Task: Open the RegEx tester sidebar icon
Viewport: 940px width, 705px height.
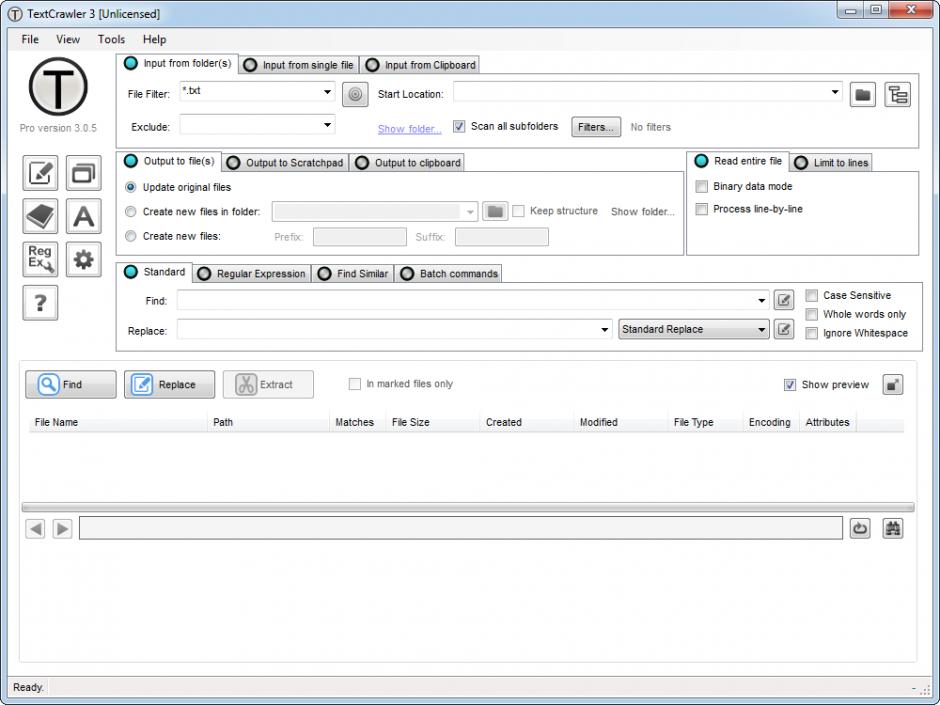Action: [x=40, y=259]
